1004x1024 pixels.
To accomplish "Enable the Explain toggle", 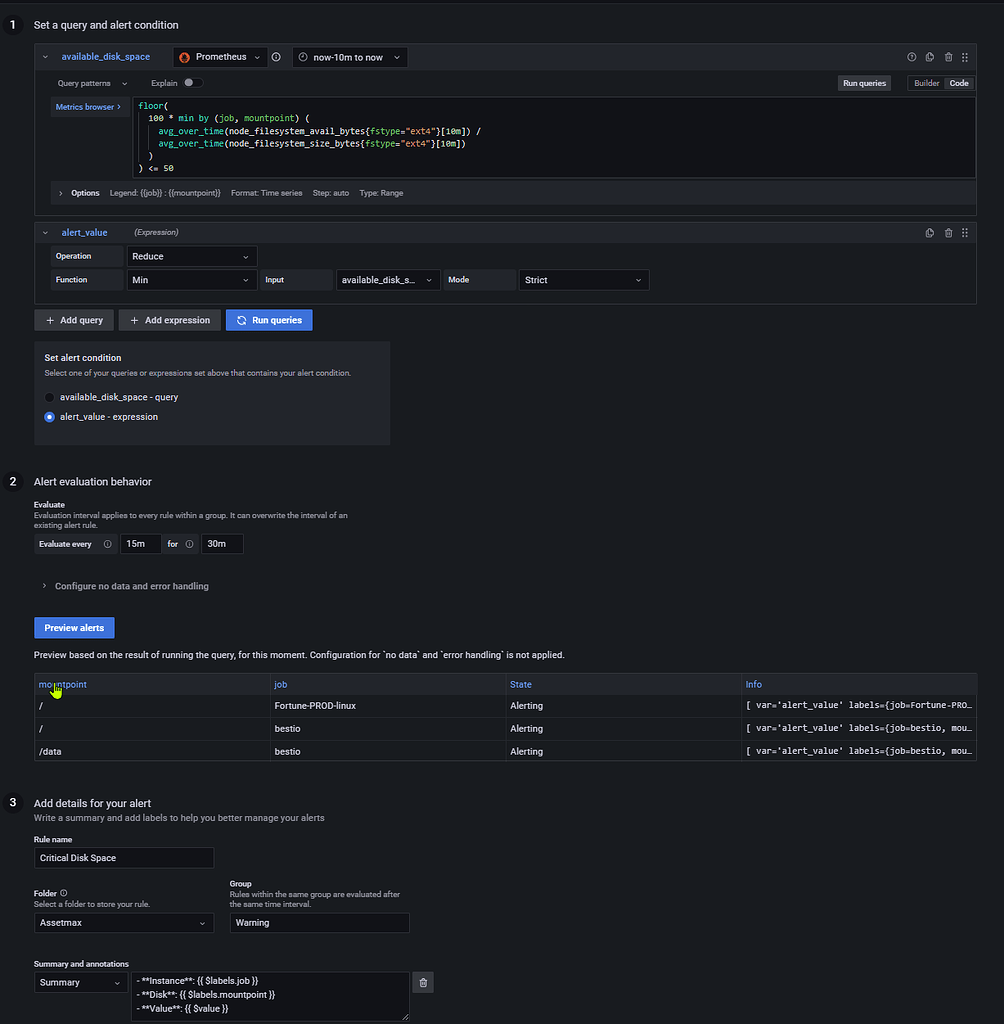I will (x=188, y=83).
